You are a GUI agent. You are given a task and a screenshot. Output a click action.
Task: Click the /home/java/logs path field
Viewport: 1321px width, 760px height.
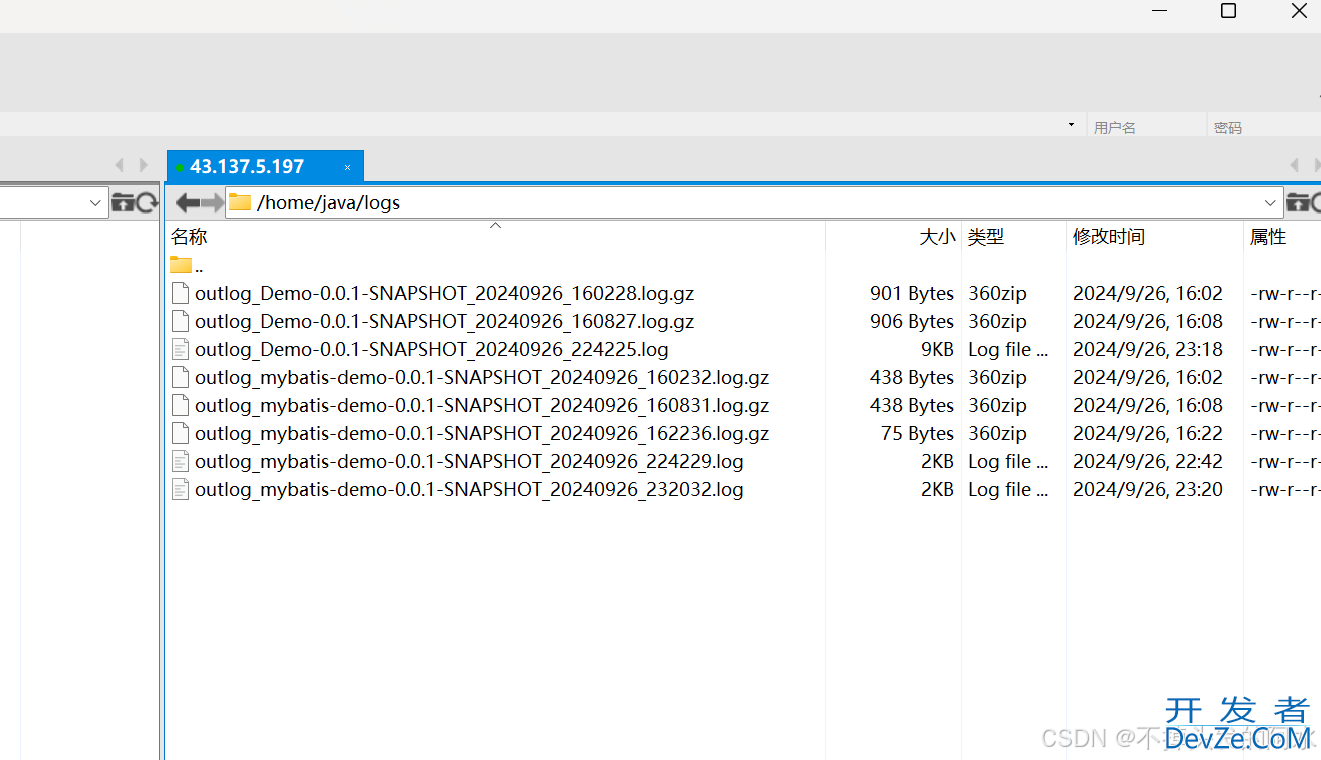click(x=754, y=202)
